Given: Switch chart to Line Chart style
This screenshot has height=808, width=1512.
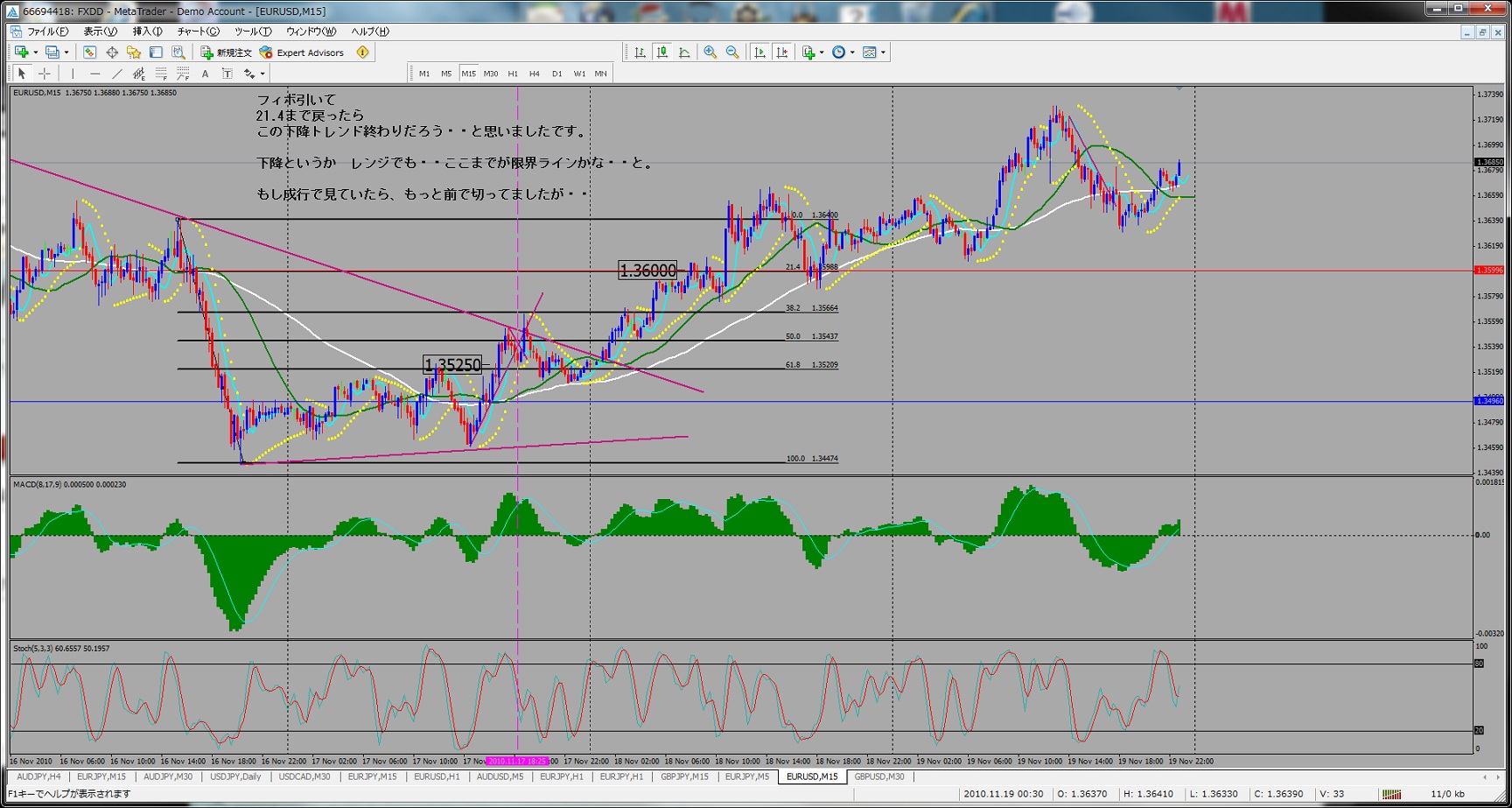Looking at the screenshot, I should pos(684,53).
